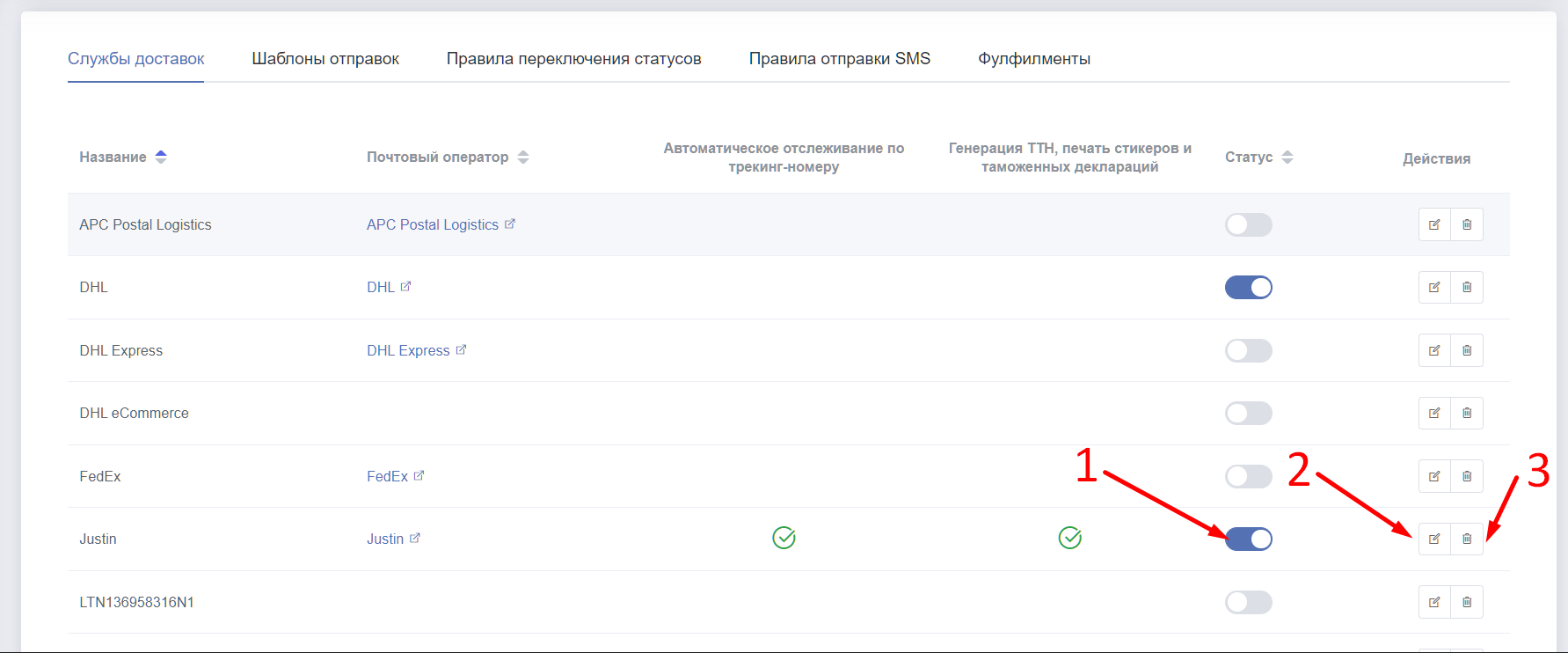The width and height of the screenshot is (1568, 653).
Task: Select the FedEx name cell
Action: 100,476
